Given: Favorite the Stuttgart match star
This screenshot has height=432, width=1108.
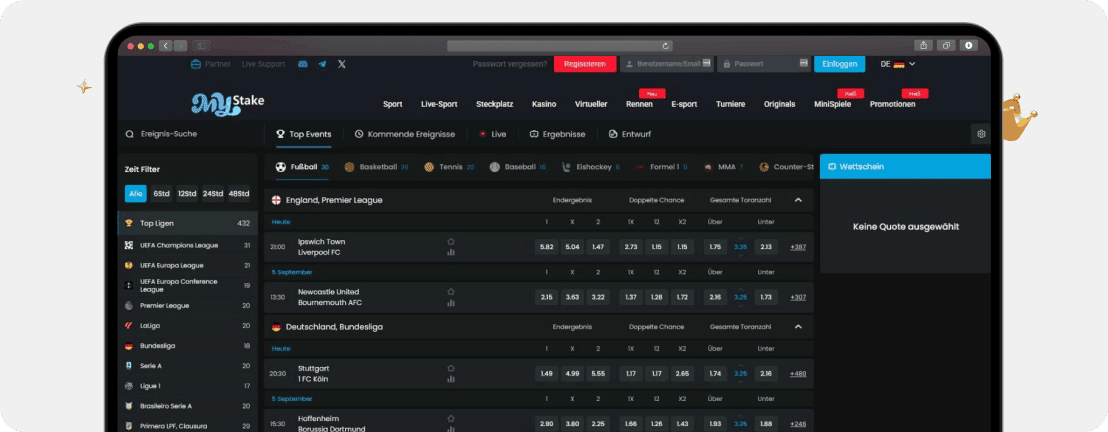Looking at the screenshot, I should point(451,368).
